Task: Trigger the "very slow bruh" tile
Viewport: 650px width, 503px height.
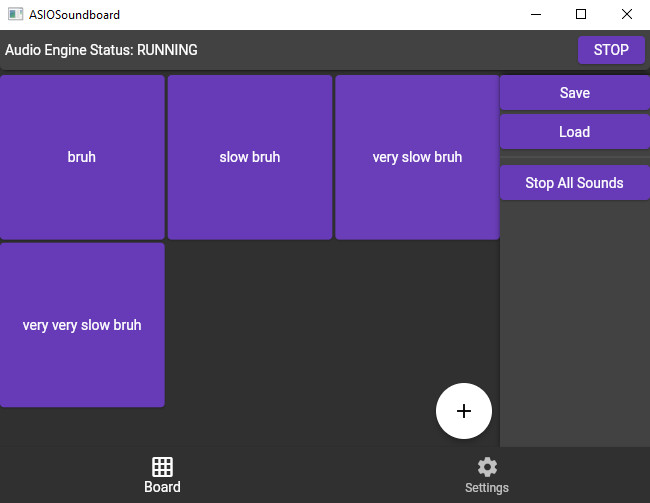Action: pyautogui.click(x=417, y=157)
